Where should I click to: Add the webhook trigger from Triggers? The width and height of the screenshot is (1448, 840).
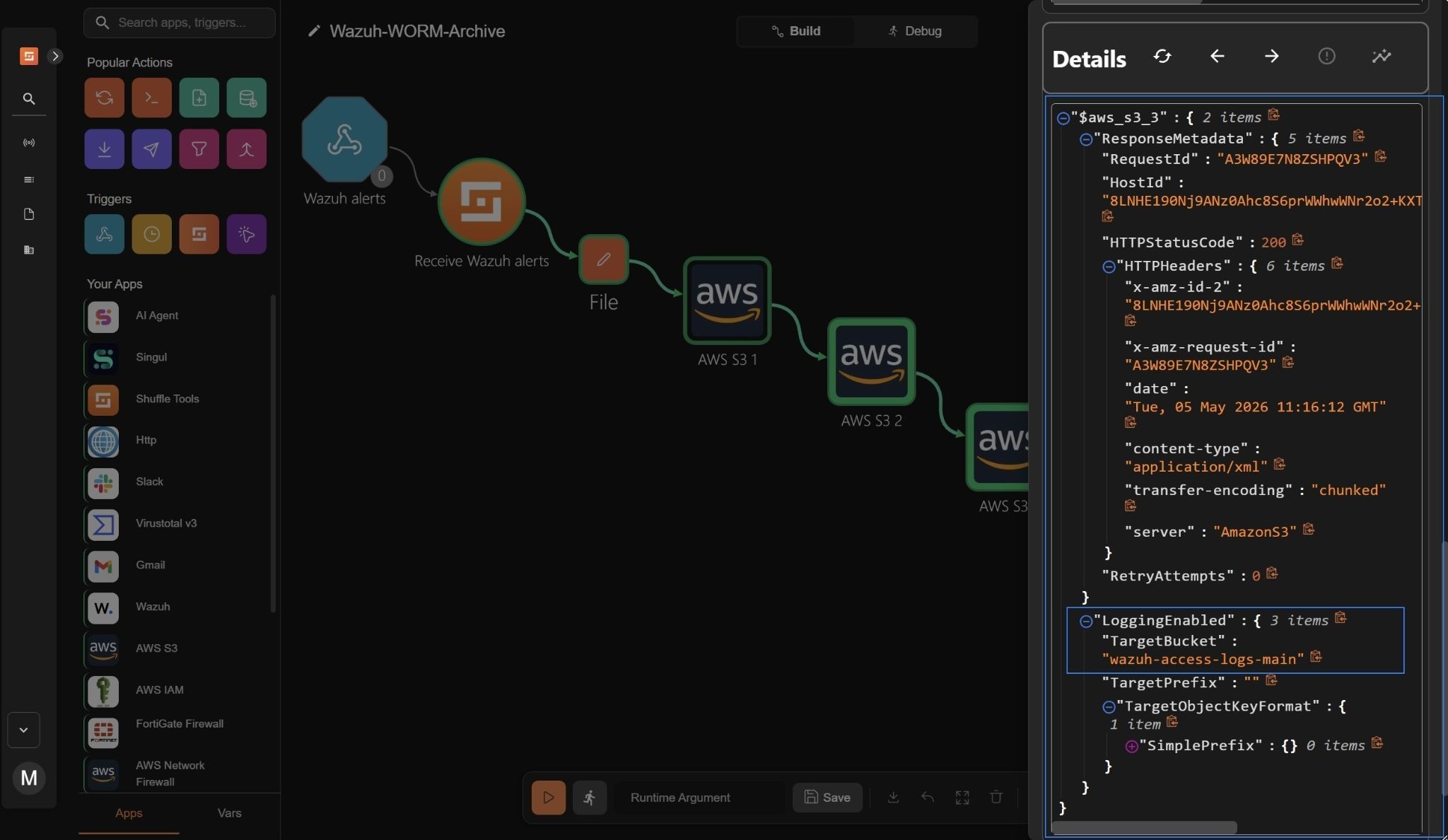click(104, 234)
